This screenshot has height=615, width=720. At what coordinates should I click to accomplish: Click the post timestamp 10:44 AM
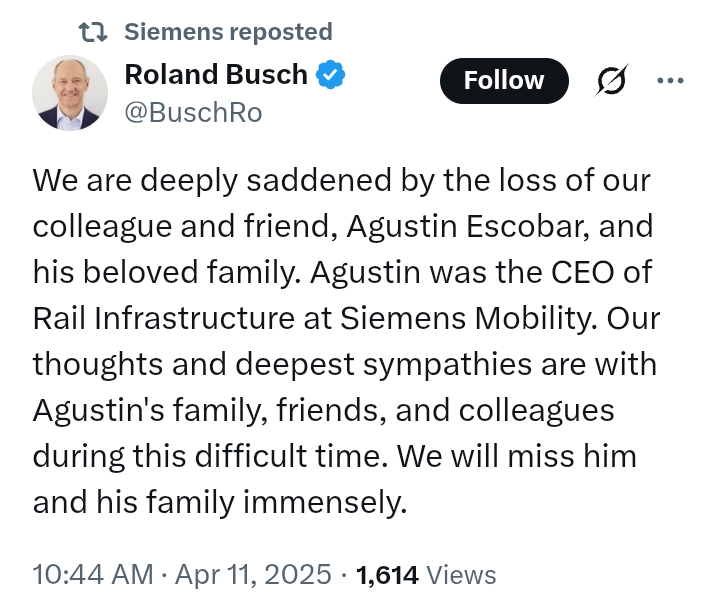point(93,575)
